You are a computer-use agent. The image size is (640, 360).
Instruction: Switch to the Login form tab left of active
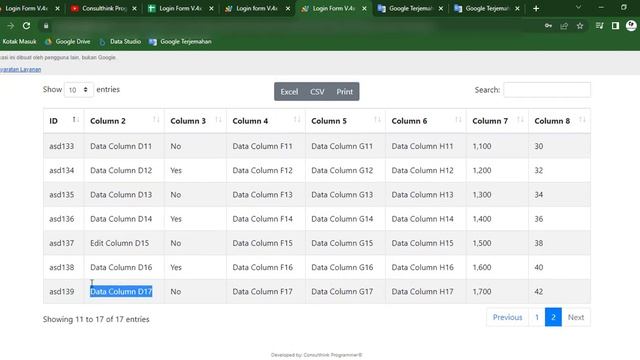click(257, 8)
